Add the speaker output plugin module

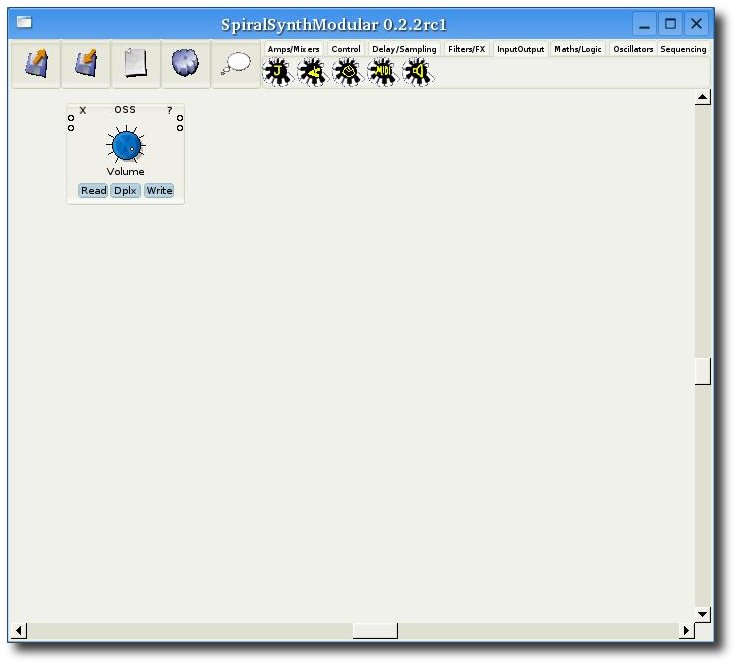point(417,72)
